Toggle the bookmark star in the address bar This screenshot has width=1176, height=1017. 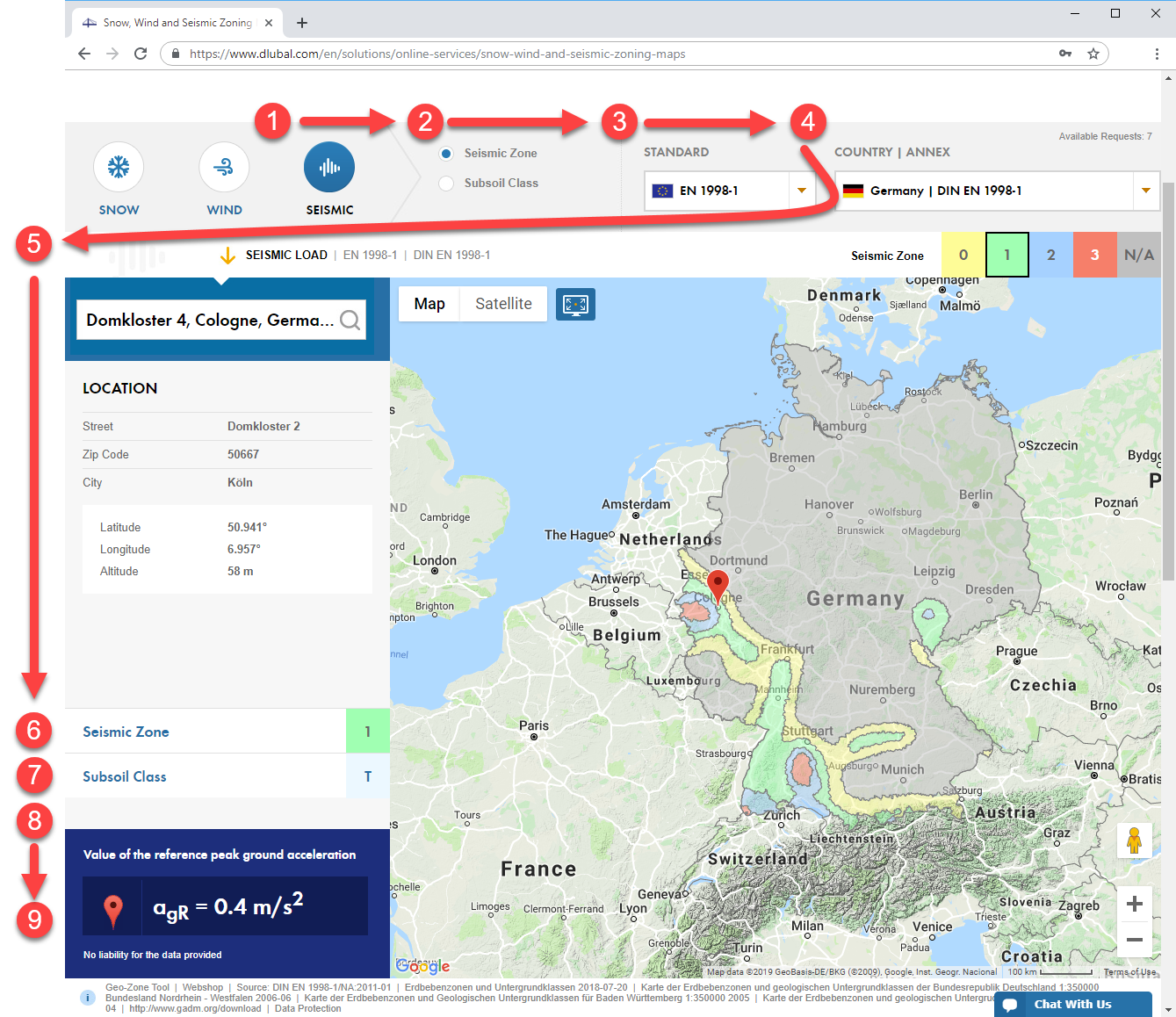(x=1093, y=54)
